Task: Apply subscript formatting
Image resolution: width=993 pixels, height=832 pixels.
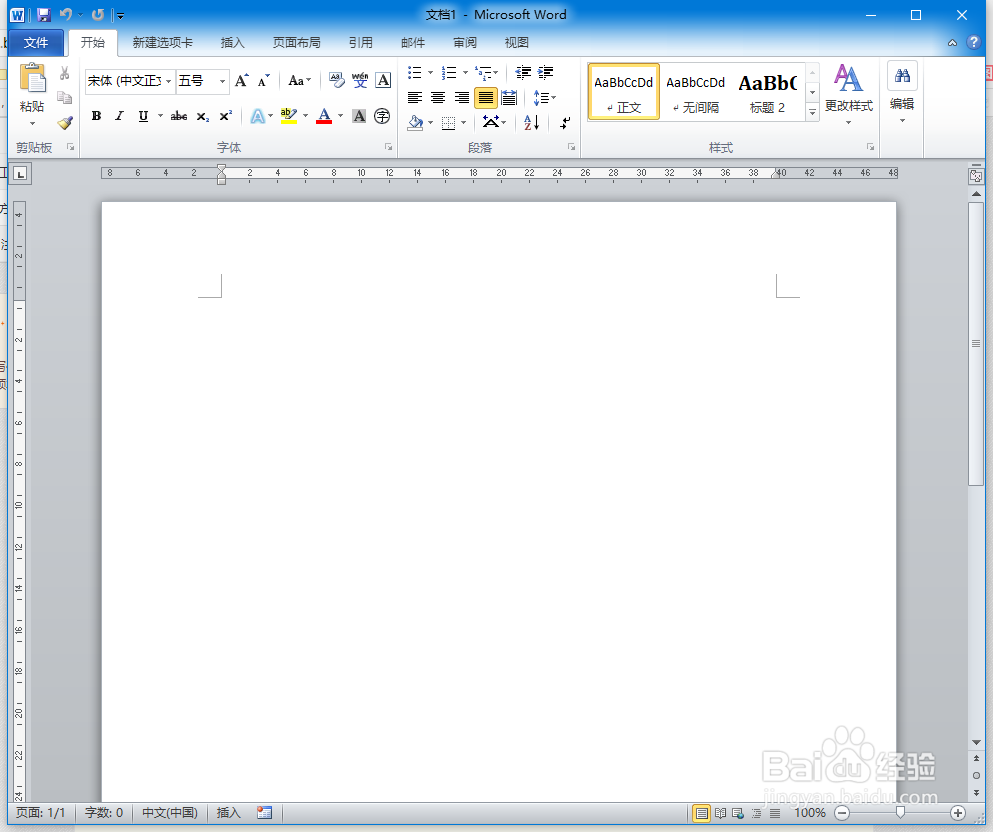Action: [x=202, y=116]
